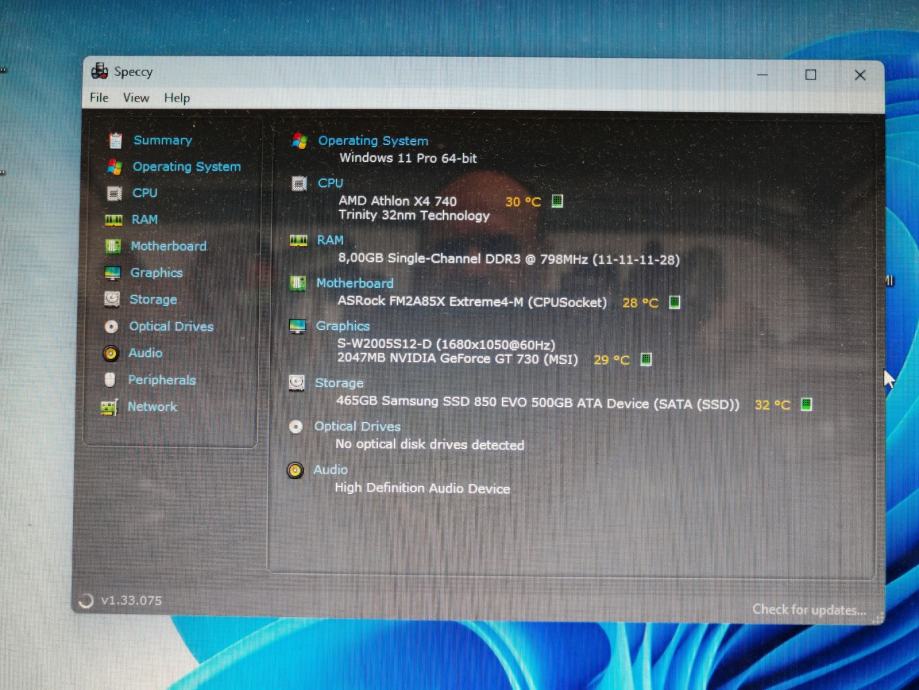The width and height of the screenshot is (919, 690).
Task: Select Optical Drives in the sidebar
Action: click(172, 327)
